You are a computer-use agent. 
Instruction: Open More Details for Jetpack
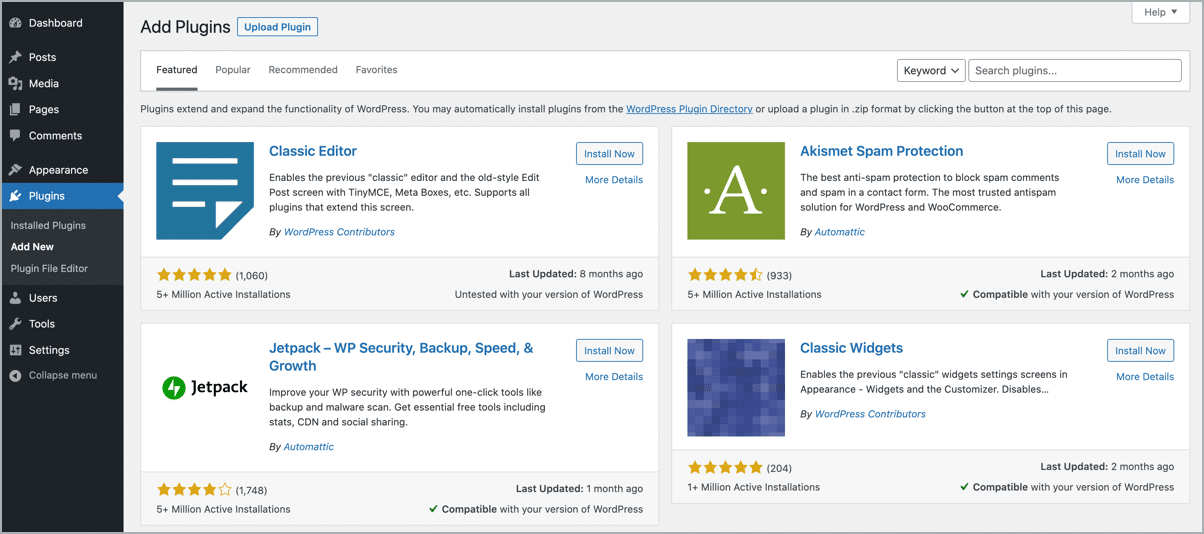[x=614, y=377]
